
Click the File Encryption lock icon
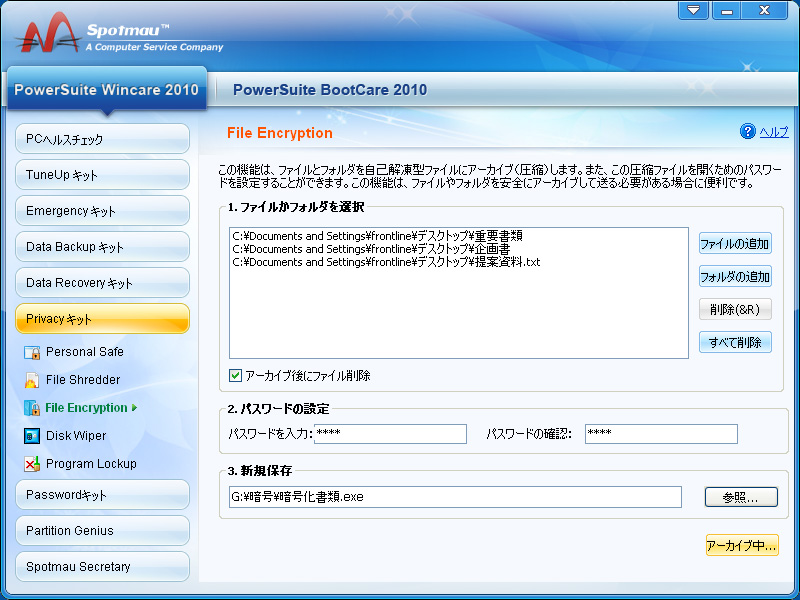(x=32, y=408)
